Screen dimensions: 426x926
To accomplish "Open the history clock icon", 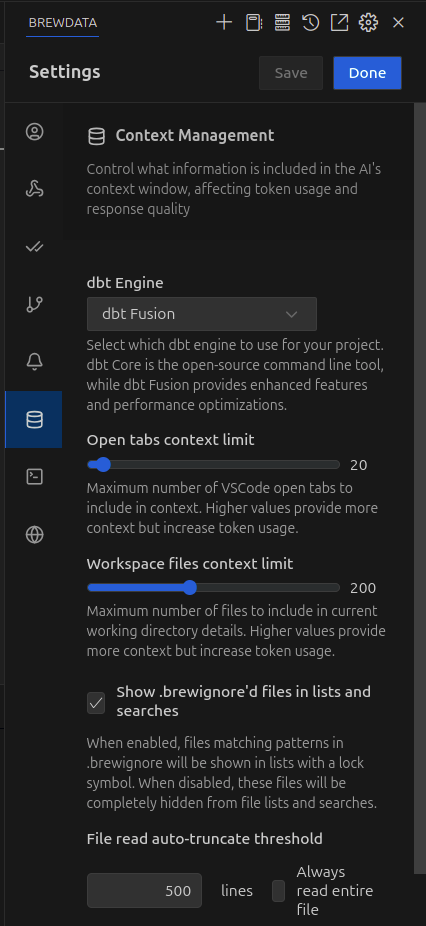I will 311,23.
